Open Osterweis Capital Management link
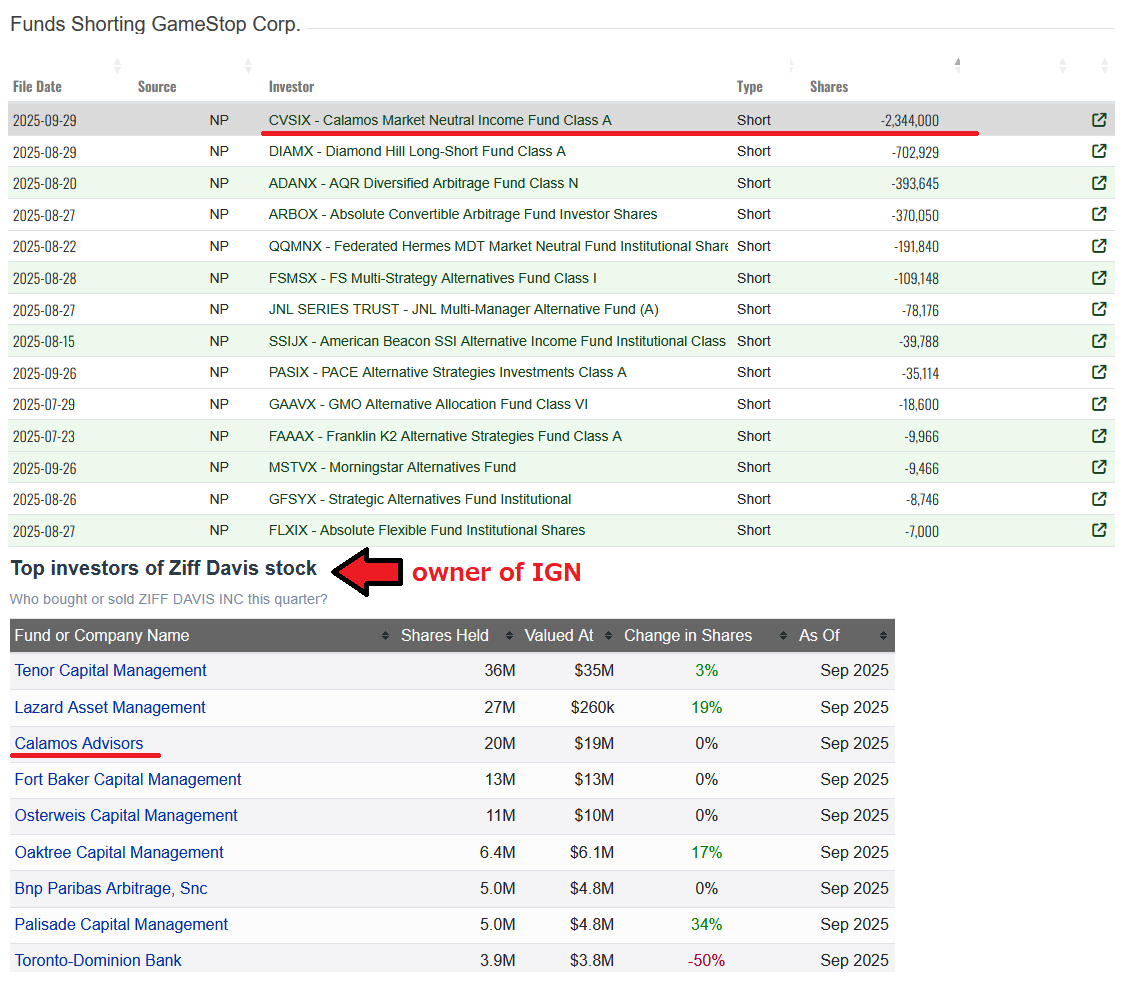The image size is (1140, 984). coord(126,816)
